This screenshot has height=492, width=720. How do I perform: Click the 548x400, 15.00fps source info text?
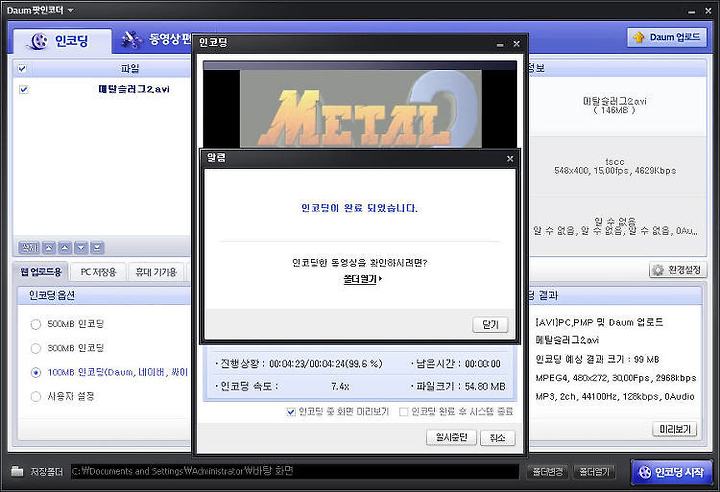click(x=615, y=170)
